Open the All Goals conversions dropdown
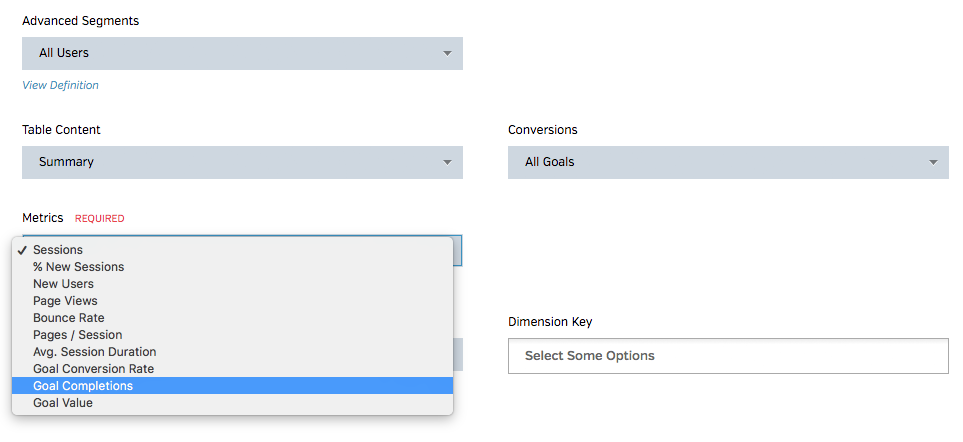Image resolution: width=963 pixels, height=442 pixels. 728,162
